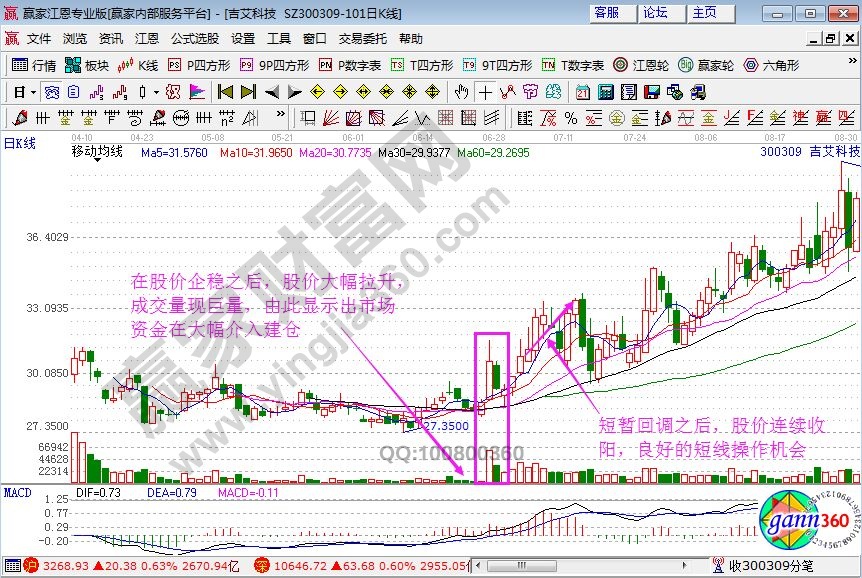
Task: Click the 论坛 forum button
Action: click(655, 12)
